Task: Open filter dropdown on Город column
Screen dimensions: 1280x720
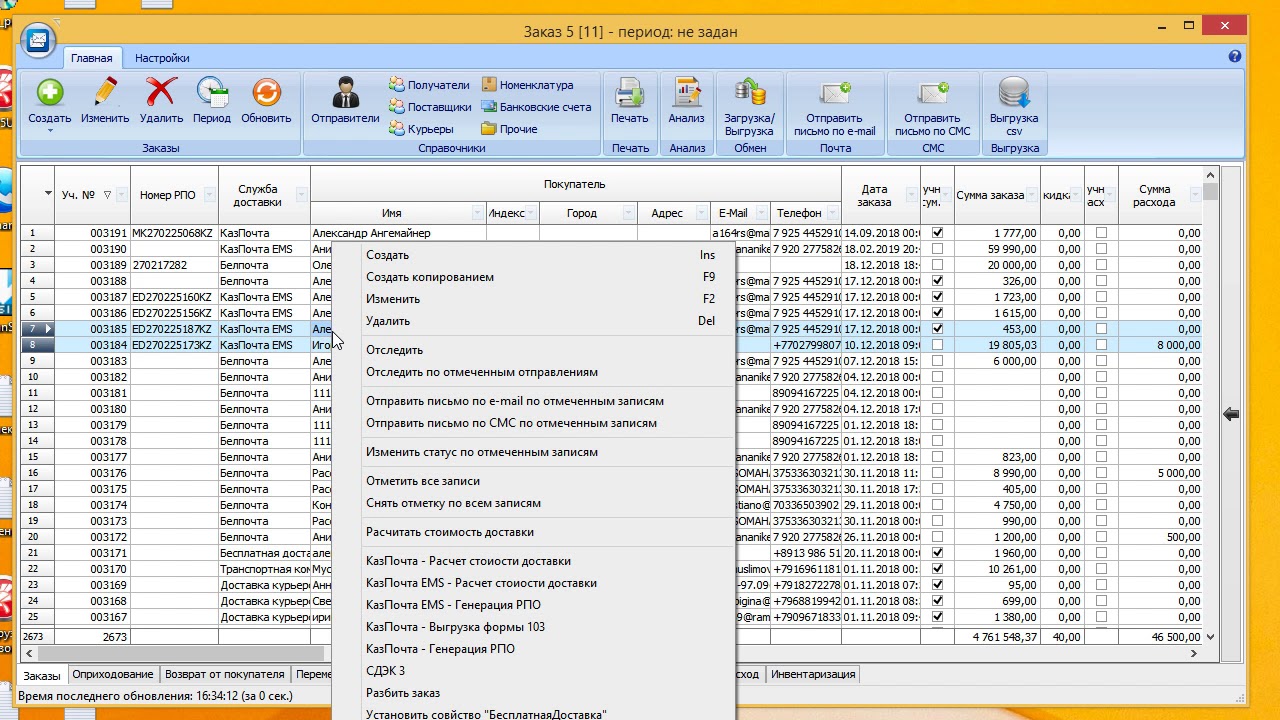Action: click(x=629, y=213)
